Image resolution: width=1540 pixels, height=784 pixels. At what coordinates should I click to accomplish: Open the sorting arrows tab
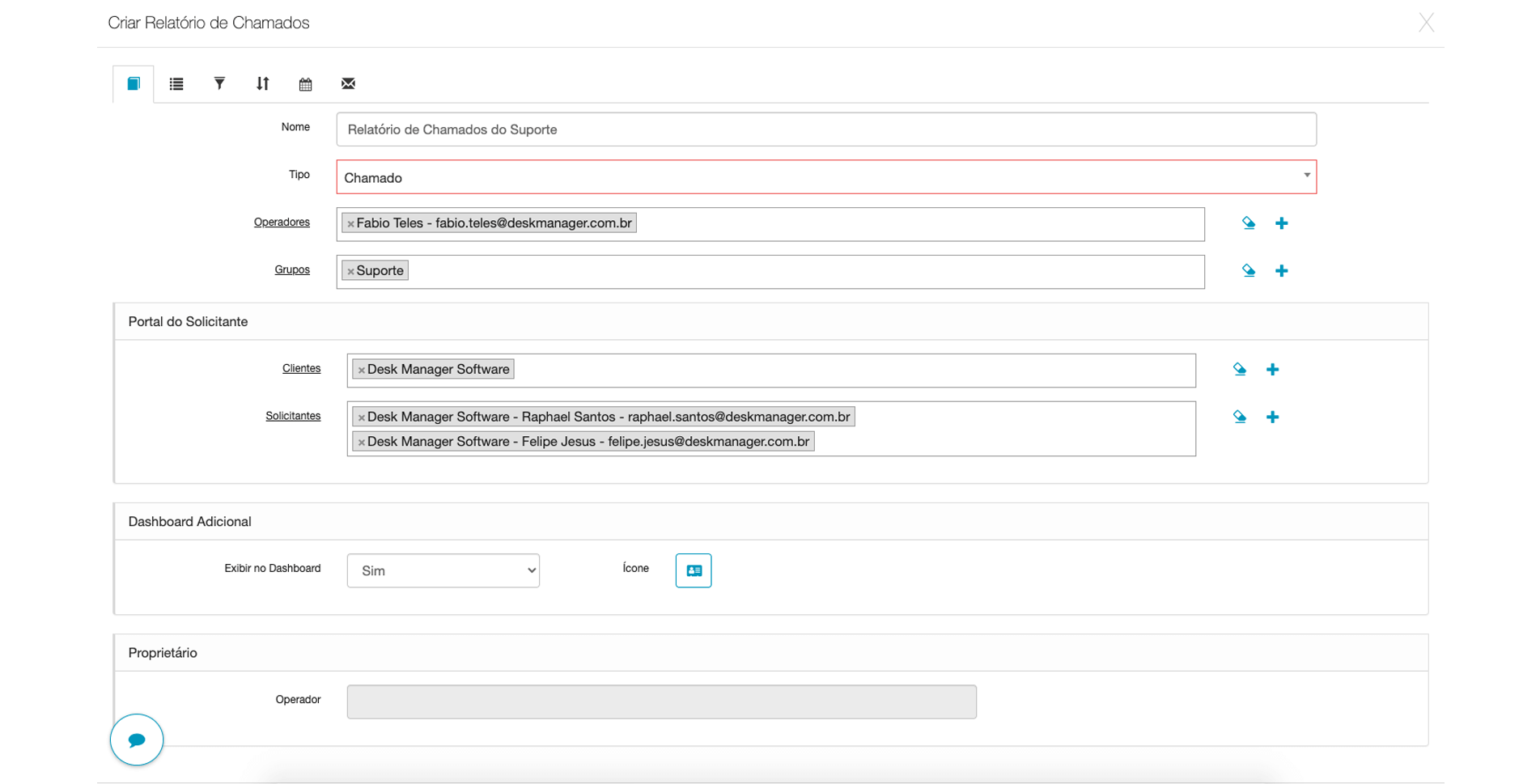[x=262, y=83]
